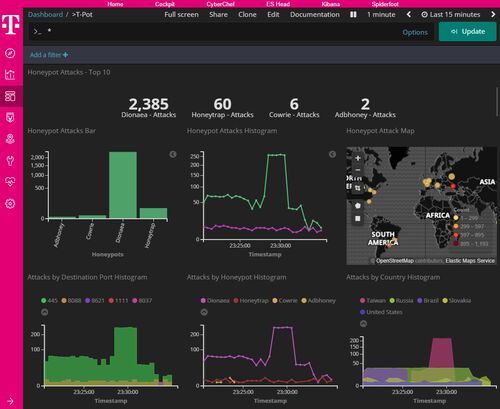This screenshot has width=500, height=409.
Task: Select the draw polygon map tool
Action: click(x=358, y=205)
